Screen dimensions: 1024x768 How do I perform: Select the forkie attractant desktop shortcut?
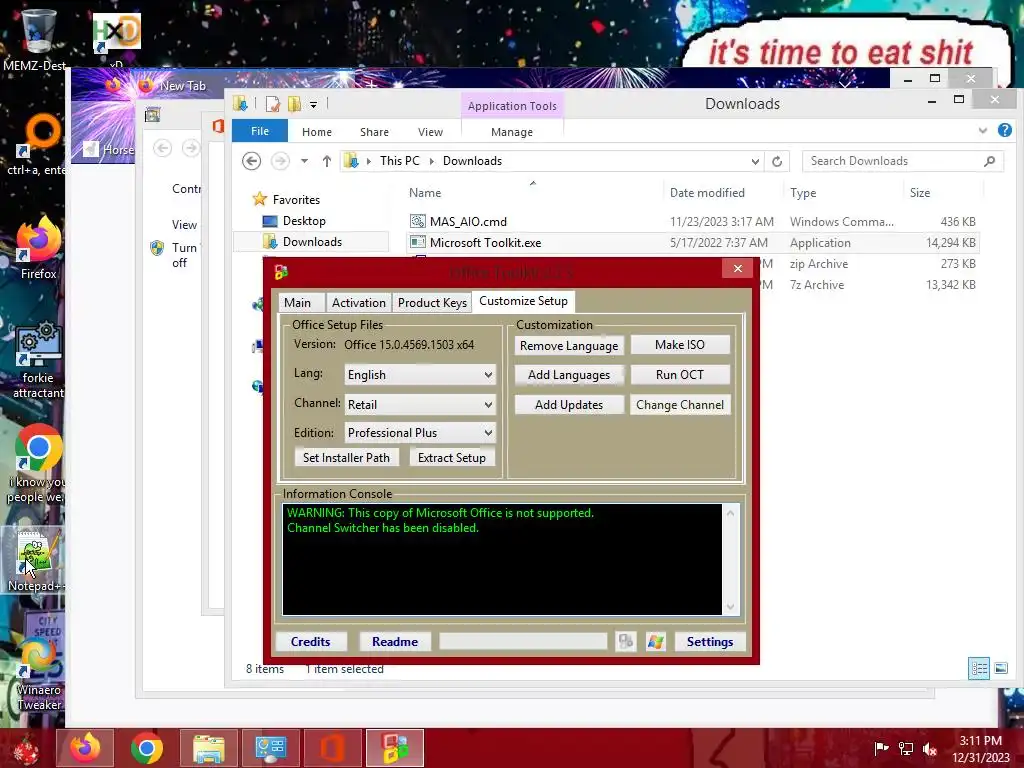click(x=38, y=359)
